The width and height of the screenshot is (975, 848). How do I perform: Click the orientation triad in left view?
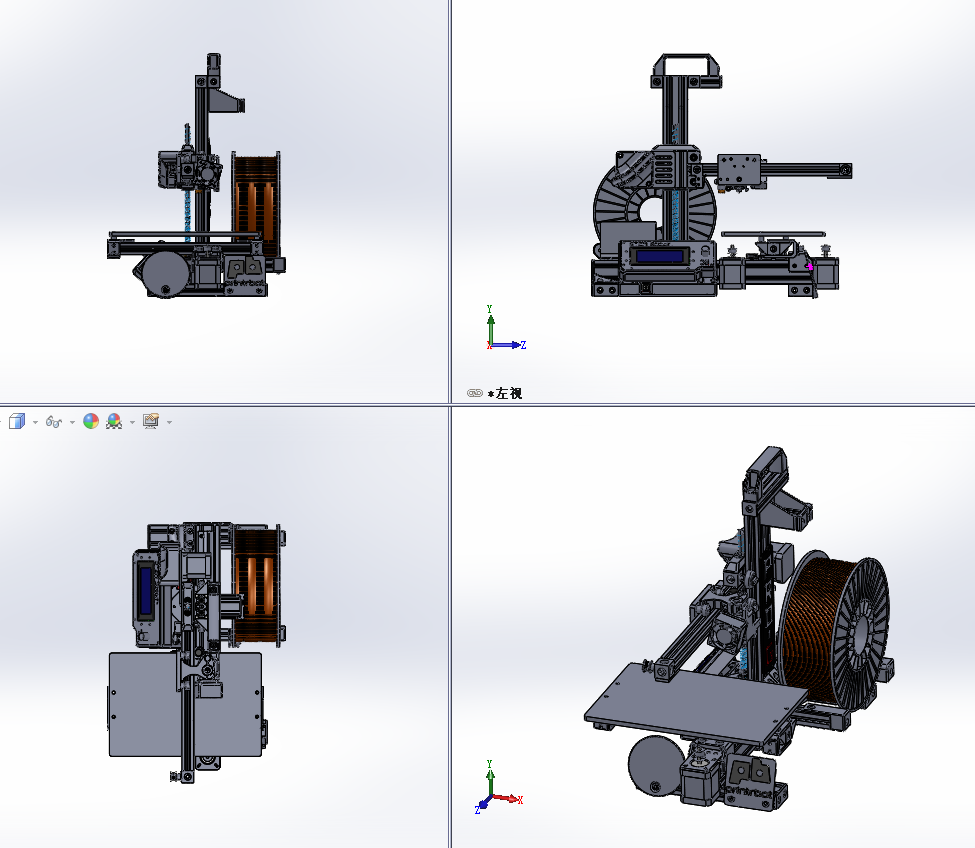505,328
